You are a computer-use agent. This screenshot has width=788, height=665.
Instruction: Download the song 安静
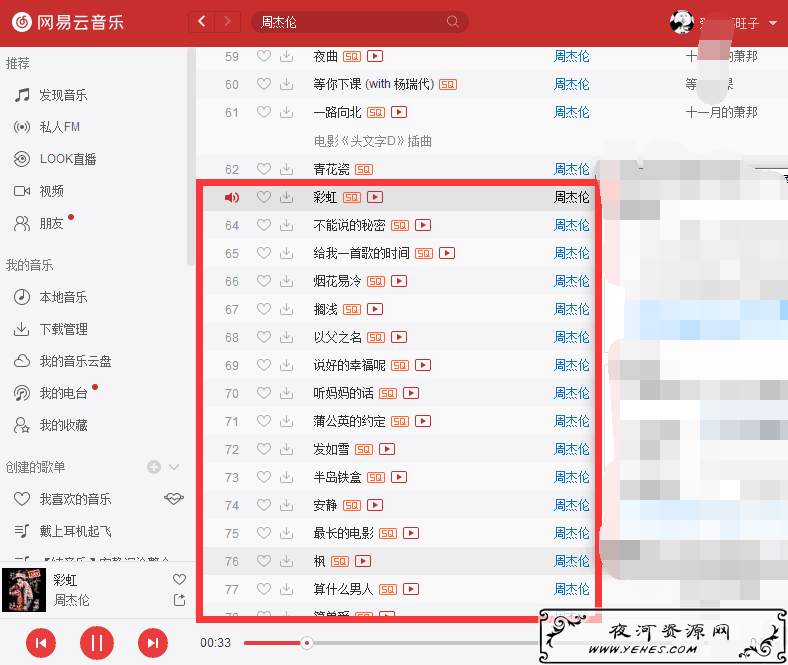pyautogui.click(x=286, y=505)
